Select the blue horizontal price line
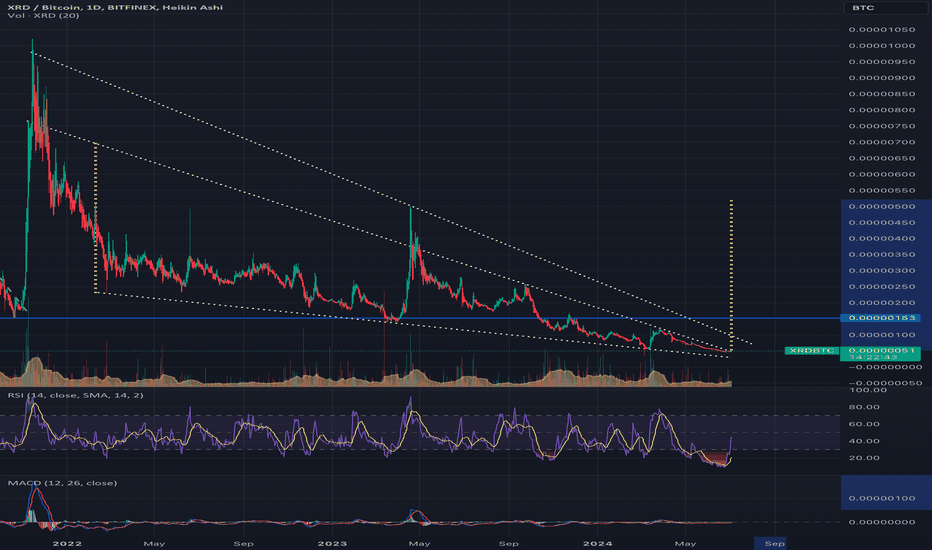The height and width of the screenshot is (550, 932). [x=420, y=318]
